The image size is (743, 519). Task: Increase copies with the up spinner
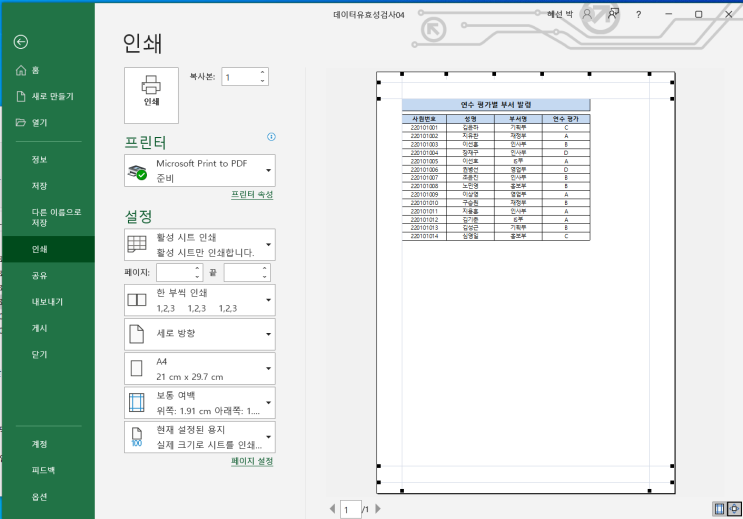pos(263,73)
